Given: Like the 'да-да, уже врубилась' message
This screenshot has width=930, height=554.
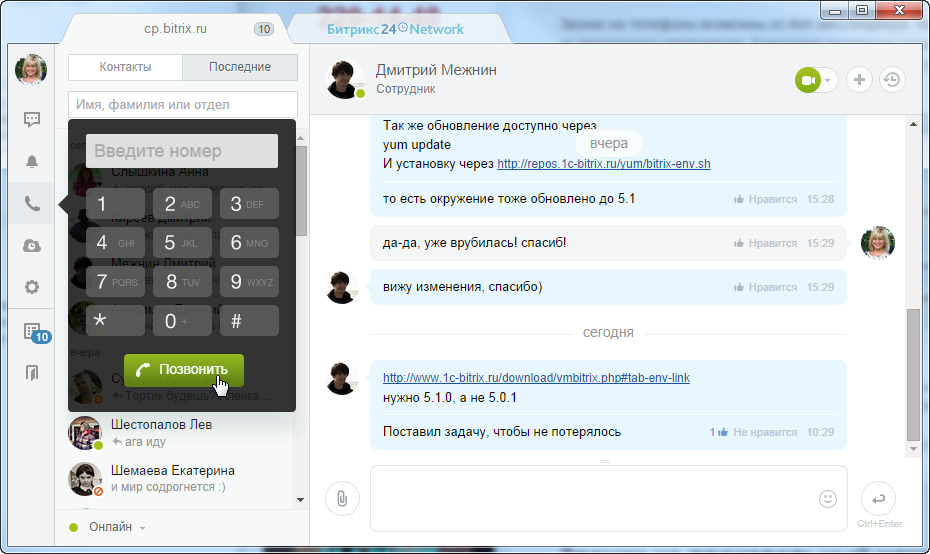Looking at the screenshot, I should point(765,243).
